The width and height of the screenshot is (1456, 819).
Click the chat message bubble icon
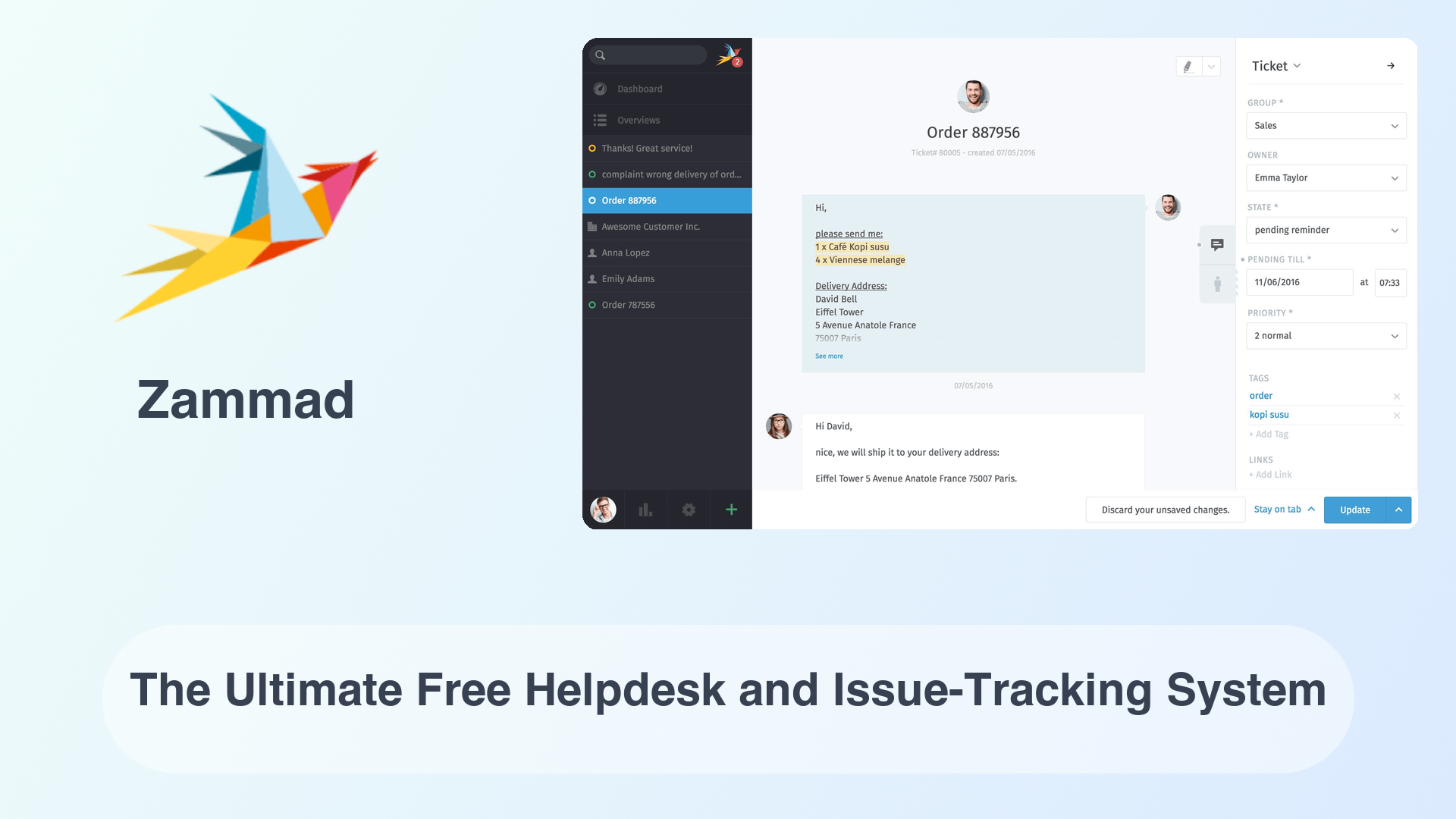pyautogui.click(x=1216, y=244)
